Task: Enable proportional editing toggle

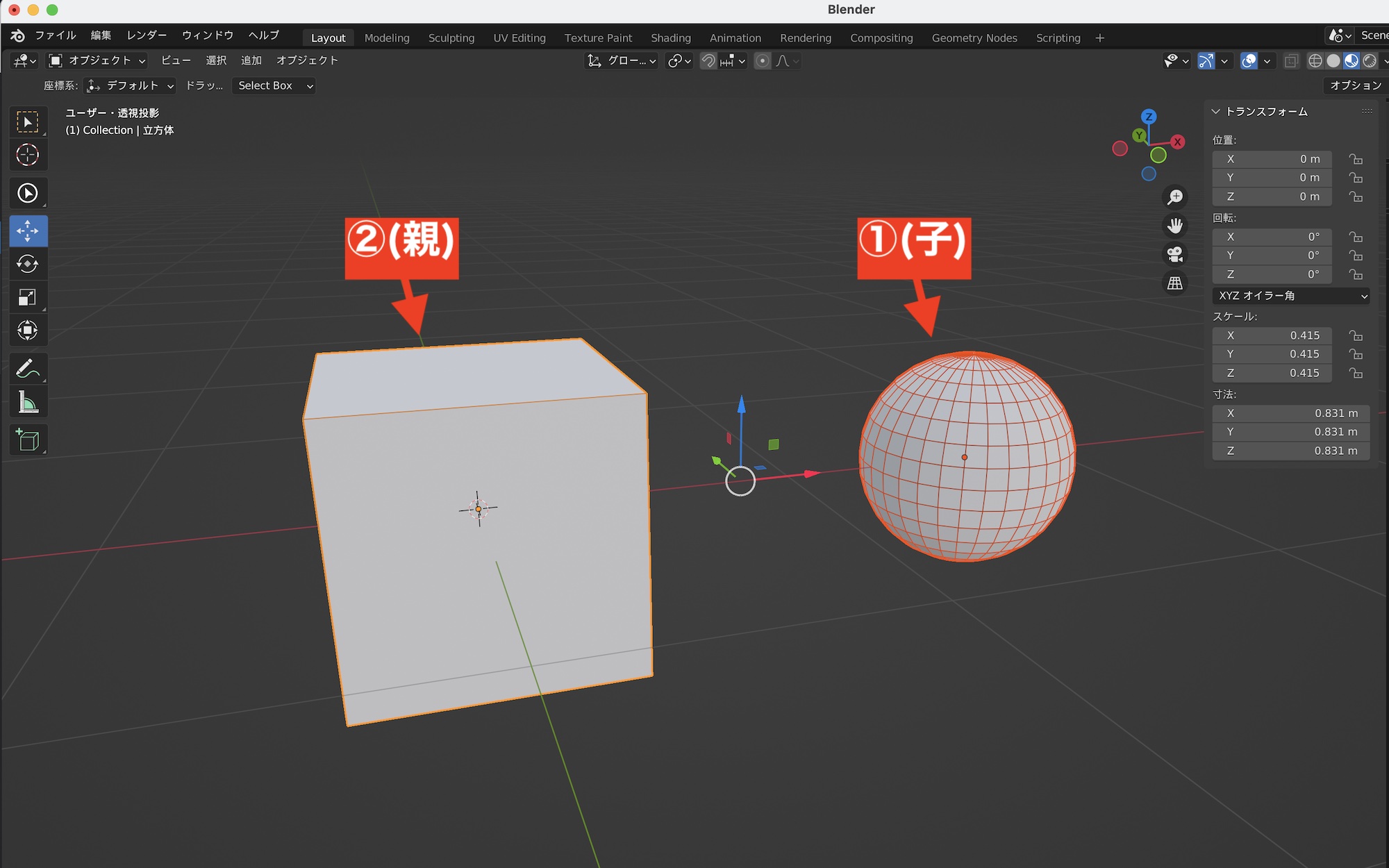Action: (762, 61)
